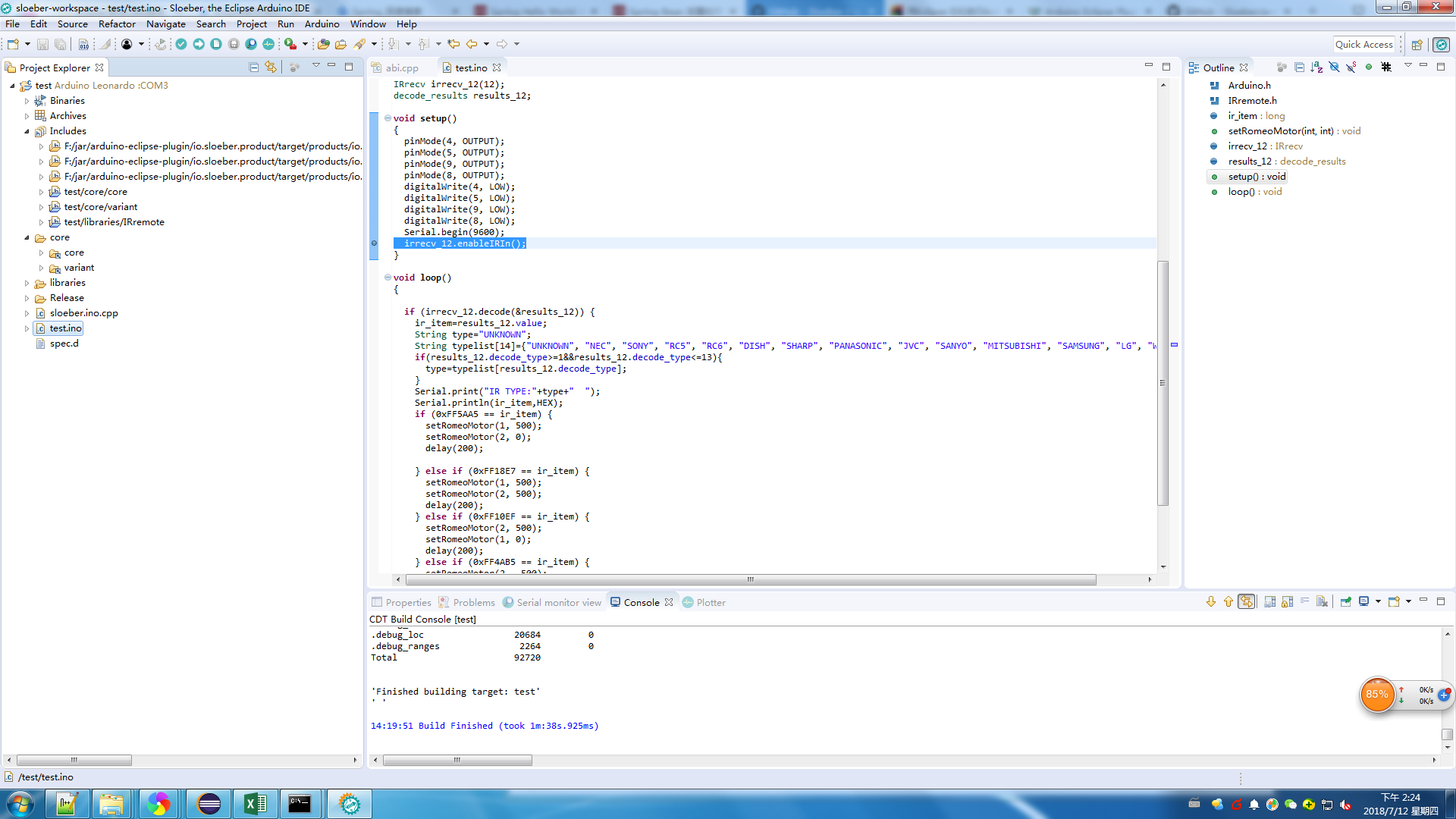The width and height of the screenshot is (1456, 819).
Task: Toggle Link with Editor in Project Explorer
Action: (x=271, y=67)
